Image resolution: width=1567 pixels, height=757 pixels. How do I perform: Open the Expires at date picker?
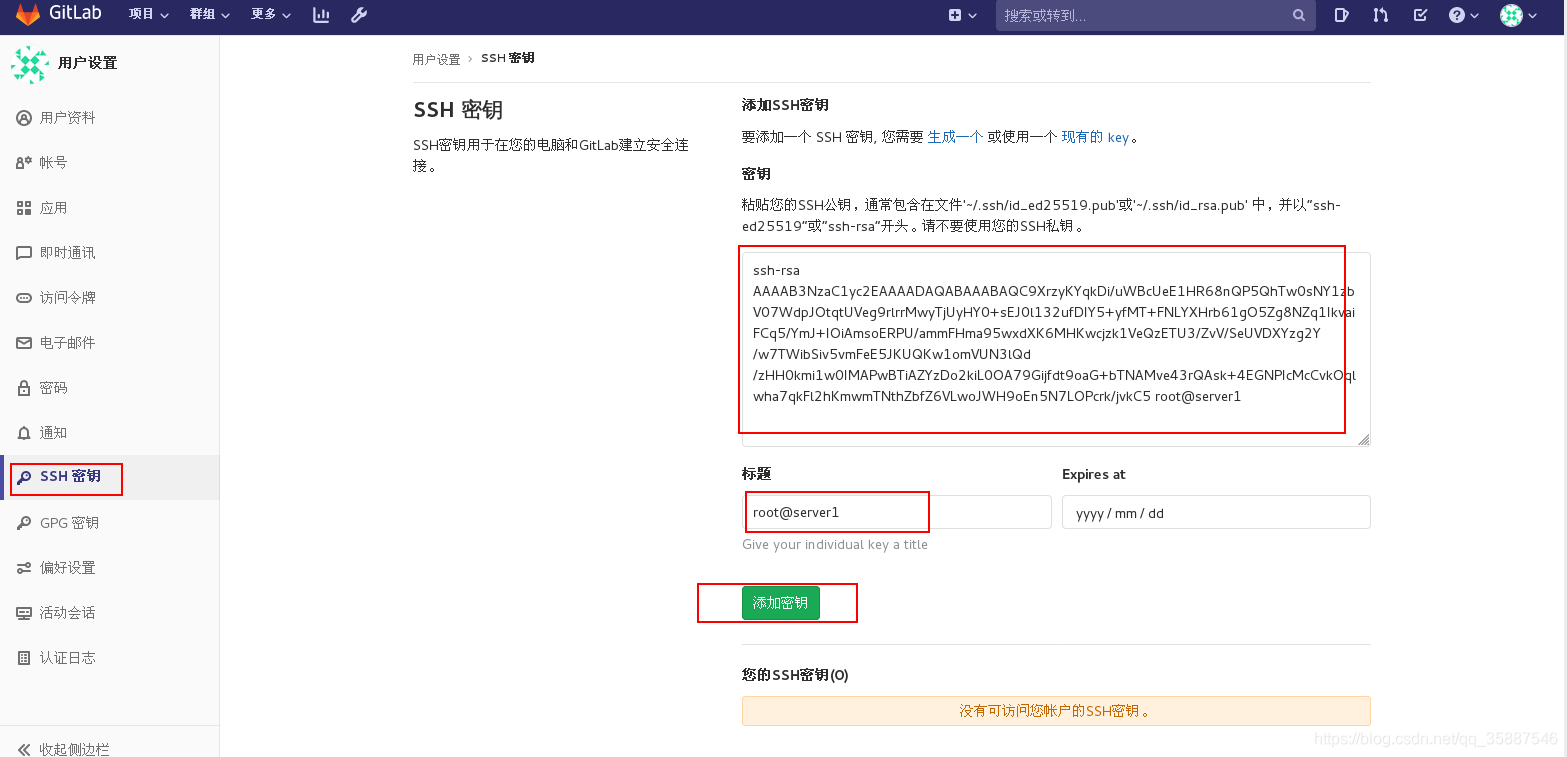[x=1215, y=512]
